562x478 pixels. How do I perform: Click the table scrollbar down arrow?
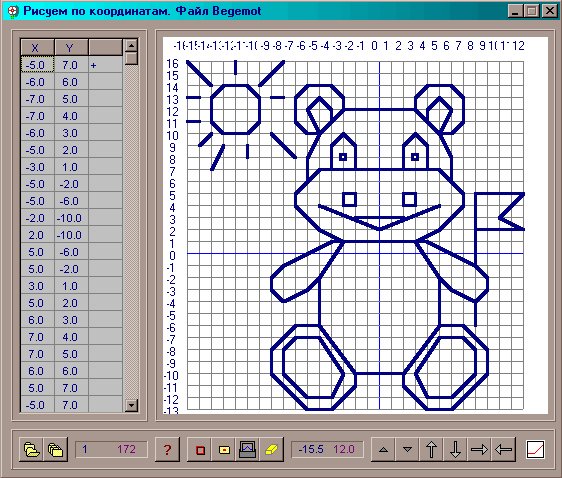[x=132, y=405]
